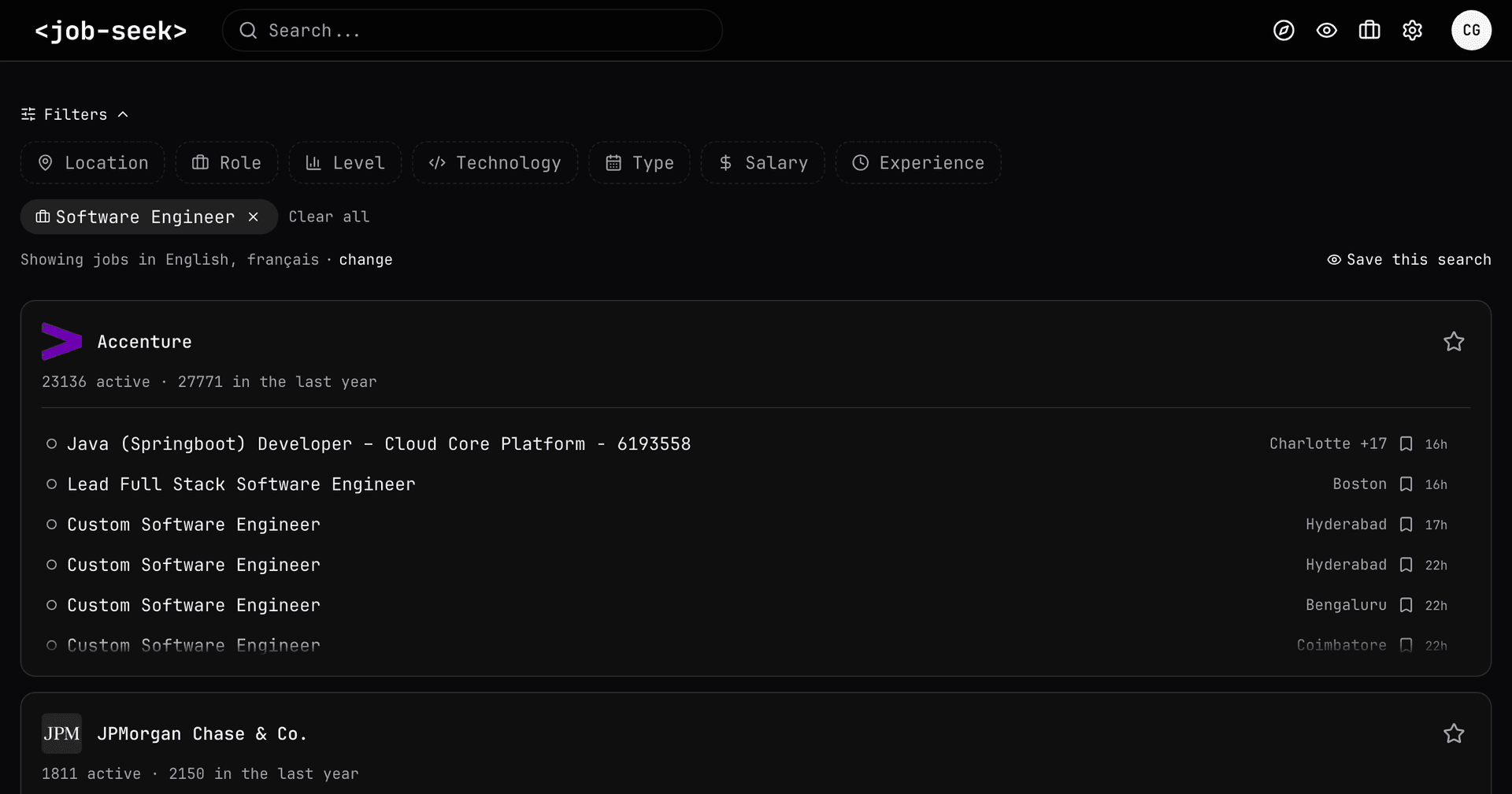Click '23136 active' count for Accenture
This screenshot has width=1512, height=794.
coord(95,382)
